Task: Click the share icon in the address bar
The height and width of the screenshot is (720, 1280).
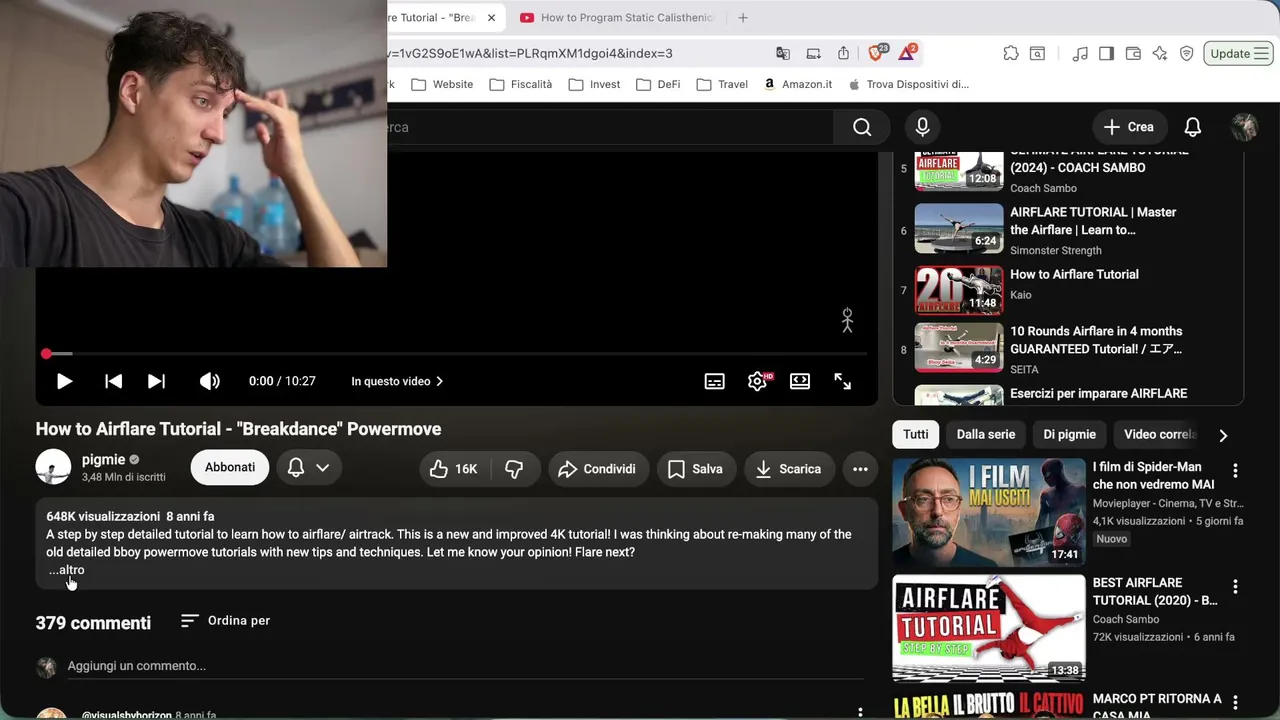Action: pyautogui.click(x=843, y=53)
